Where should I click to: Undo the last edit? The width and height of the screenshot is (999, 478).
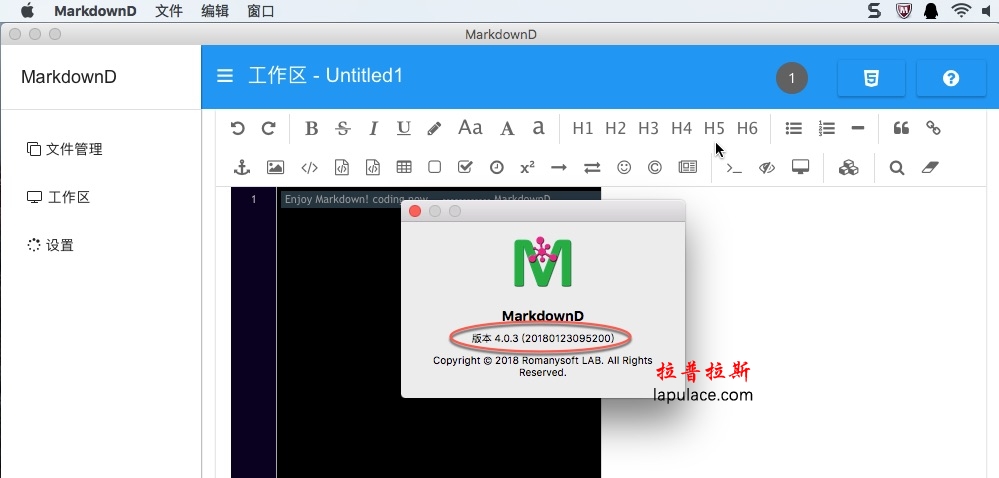[238, 128]
